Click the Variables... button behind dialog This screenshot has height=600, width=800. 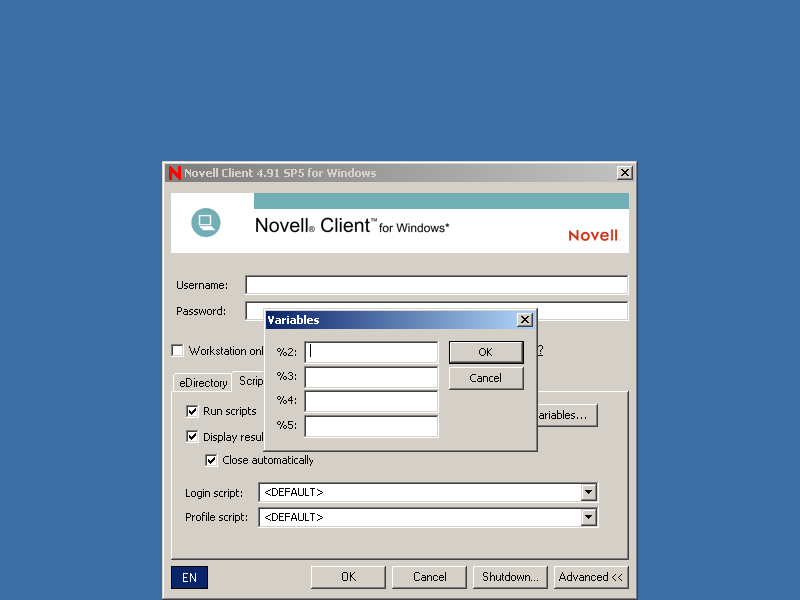click(567, 415)
